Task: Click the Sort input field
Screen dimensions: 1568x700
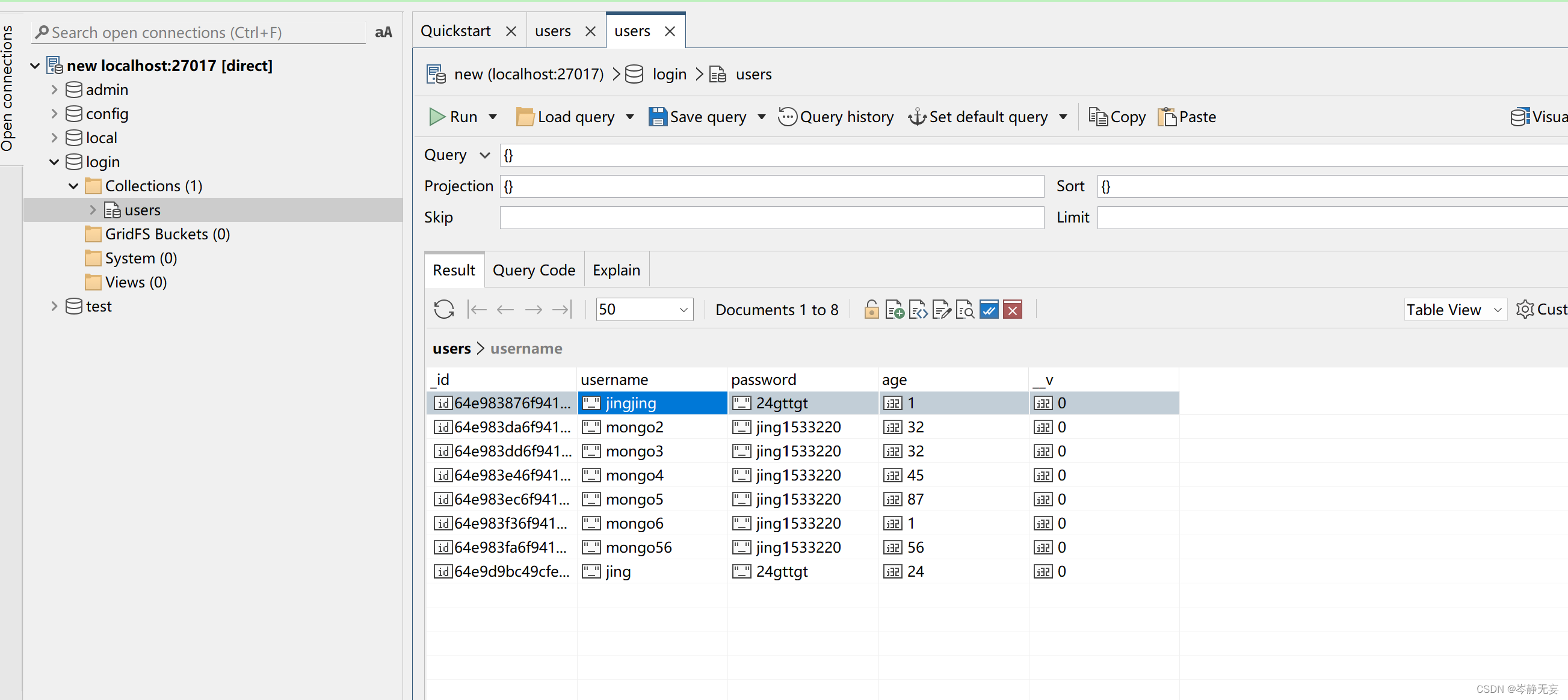Action: click(1332, 186)
